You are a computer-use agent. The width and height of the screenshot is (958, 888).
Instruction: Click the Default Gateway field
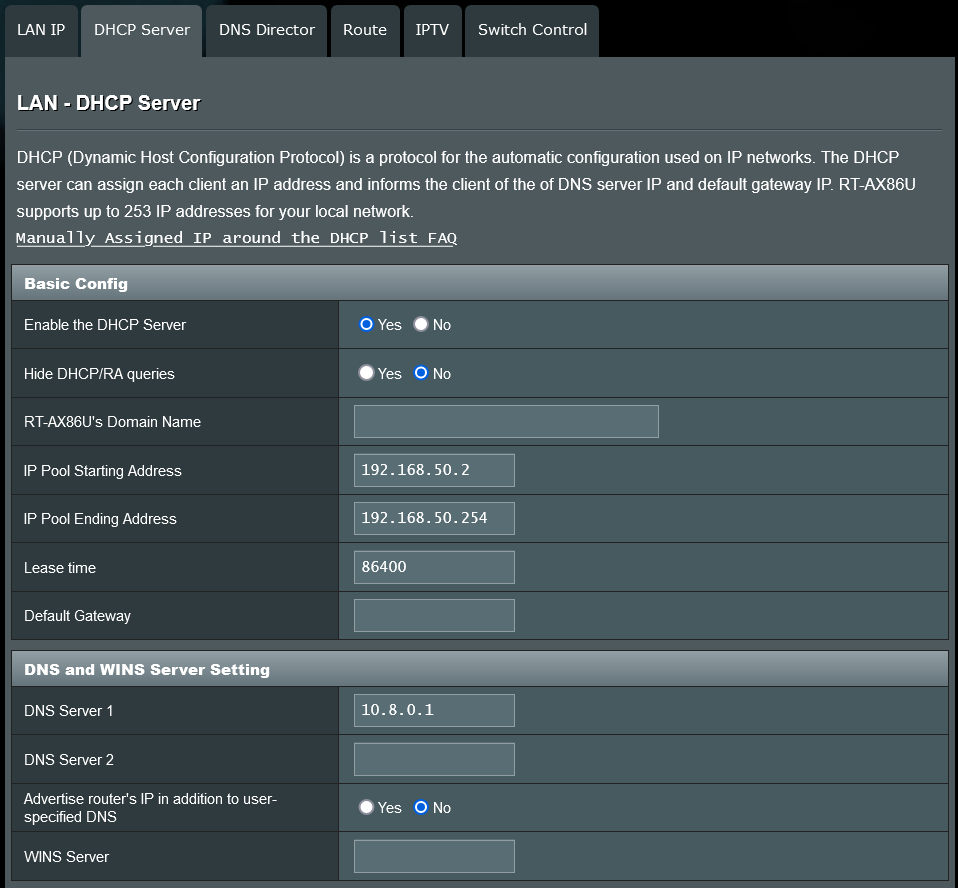click(434, 616)
